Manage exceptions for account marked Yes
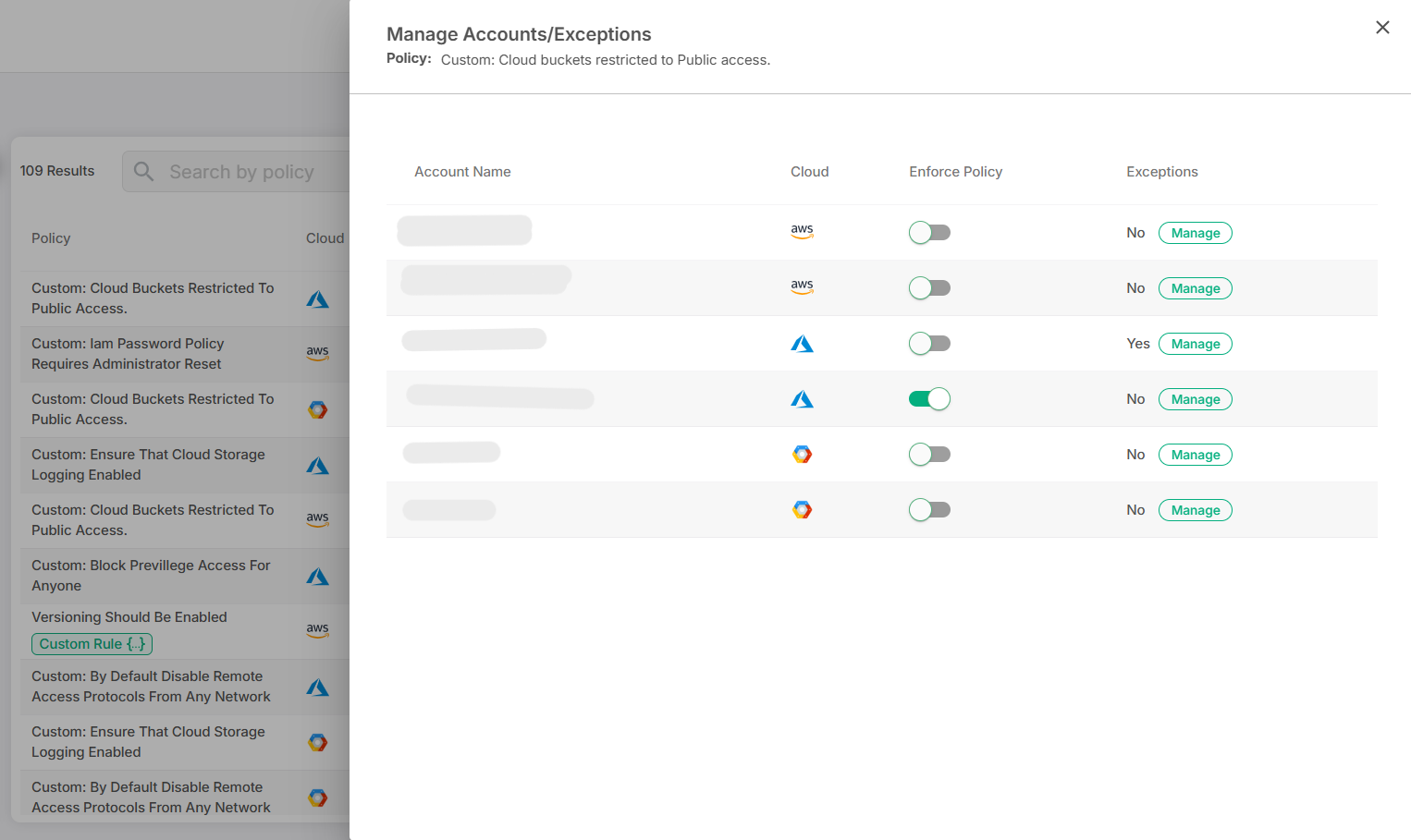 pyautogui.click(x=1195, y=344)
